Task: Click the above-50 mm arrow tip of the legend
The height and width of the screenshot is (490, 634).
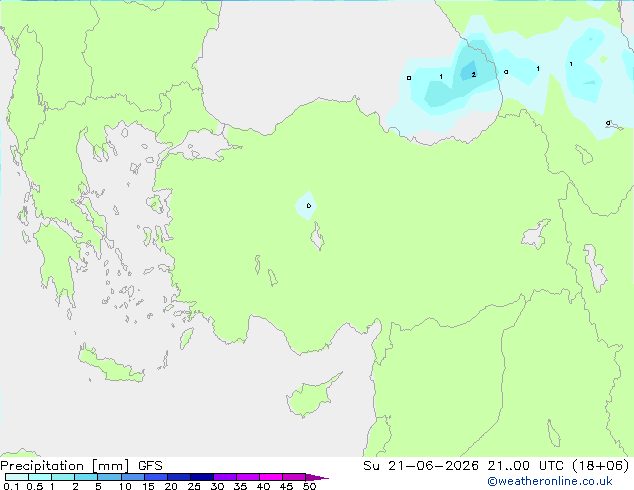Action: (317, 477)
